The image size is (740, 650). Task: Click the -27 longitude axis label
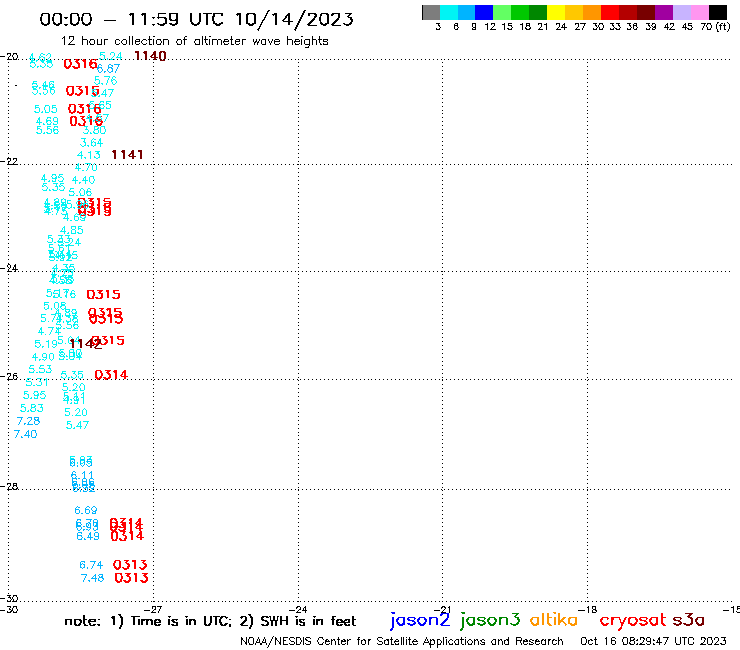[153, 610]
